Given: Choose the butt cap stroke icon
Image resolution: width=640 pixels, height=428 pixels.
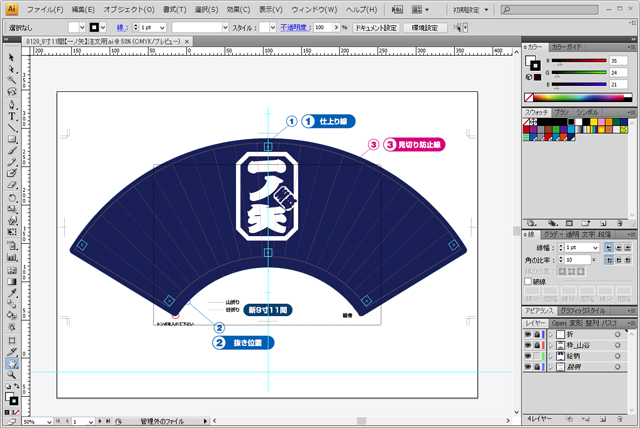Looking at the screenshot, I should pyautogui.click(x=607, y=246).
